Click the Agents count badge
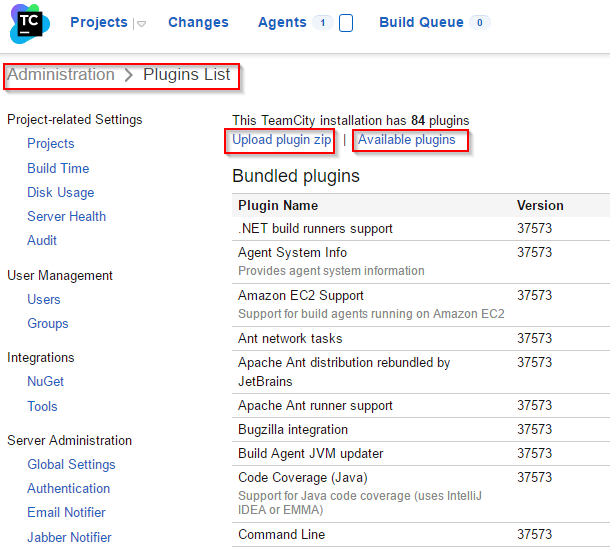Screen dimensions: 610x547 323,23
